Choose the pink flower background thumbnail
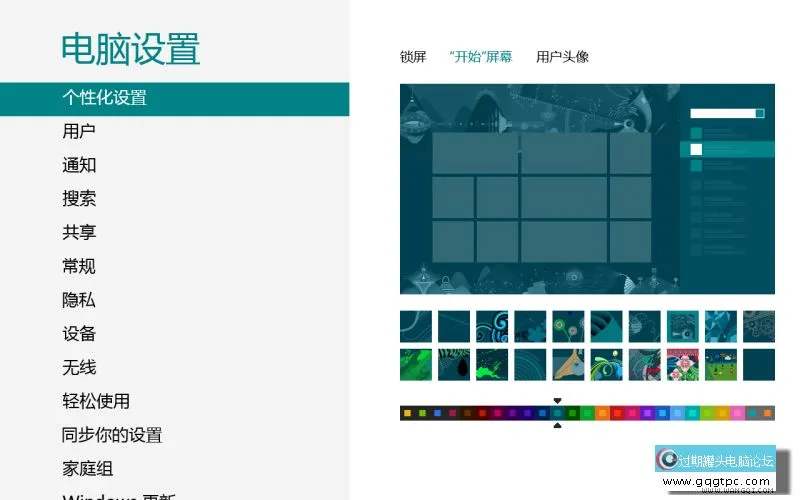The width and height of the screenshot is (800, 500). pyautogui.click(x=682, y=364)
